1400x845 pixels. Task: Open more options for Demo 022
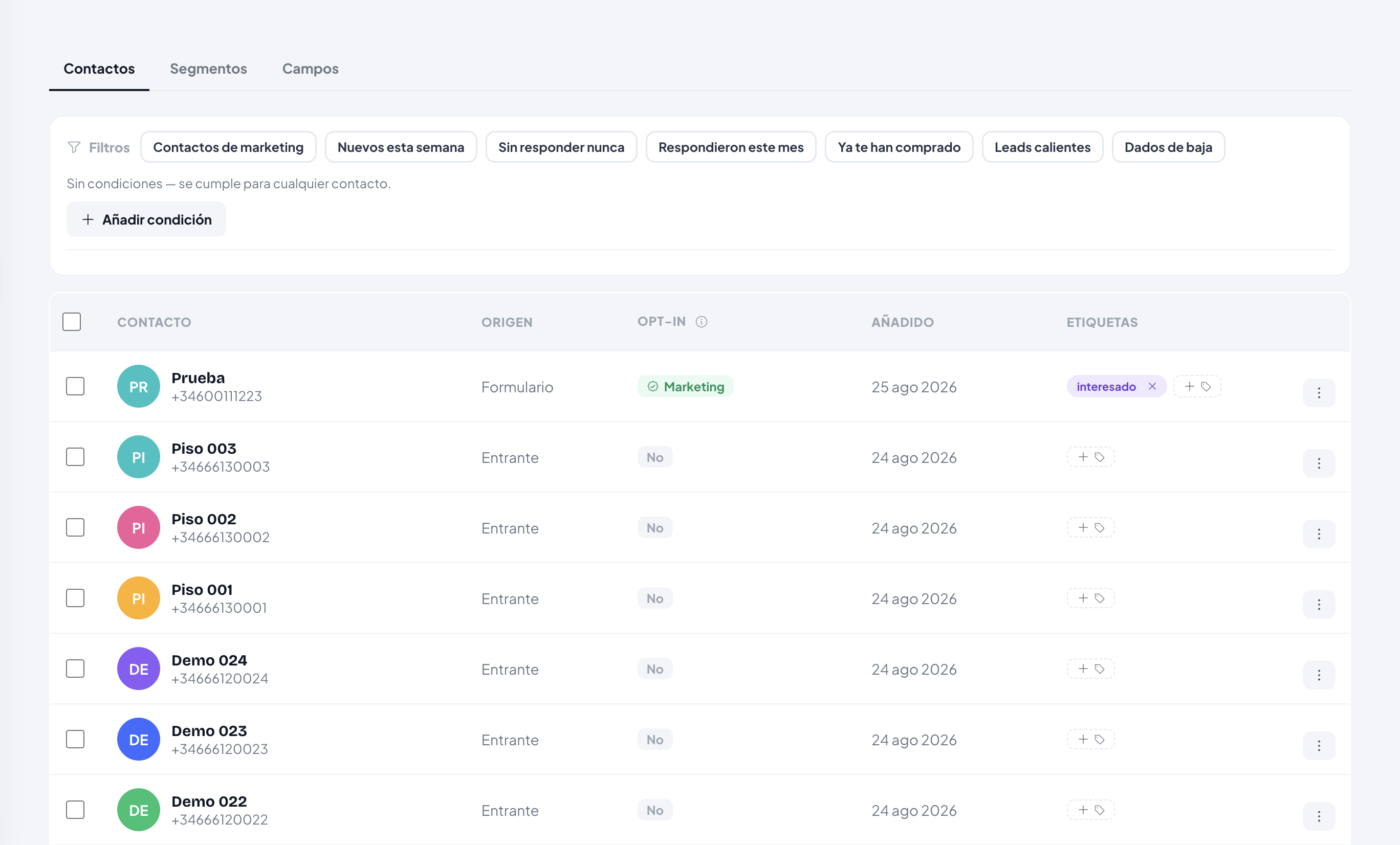point(1319,816)
